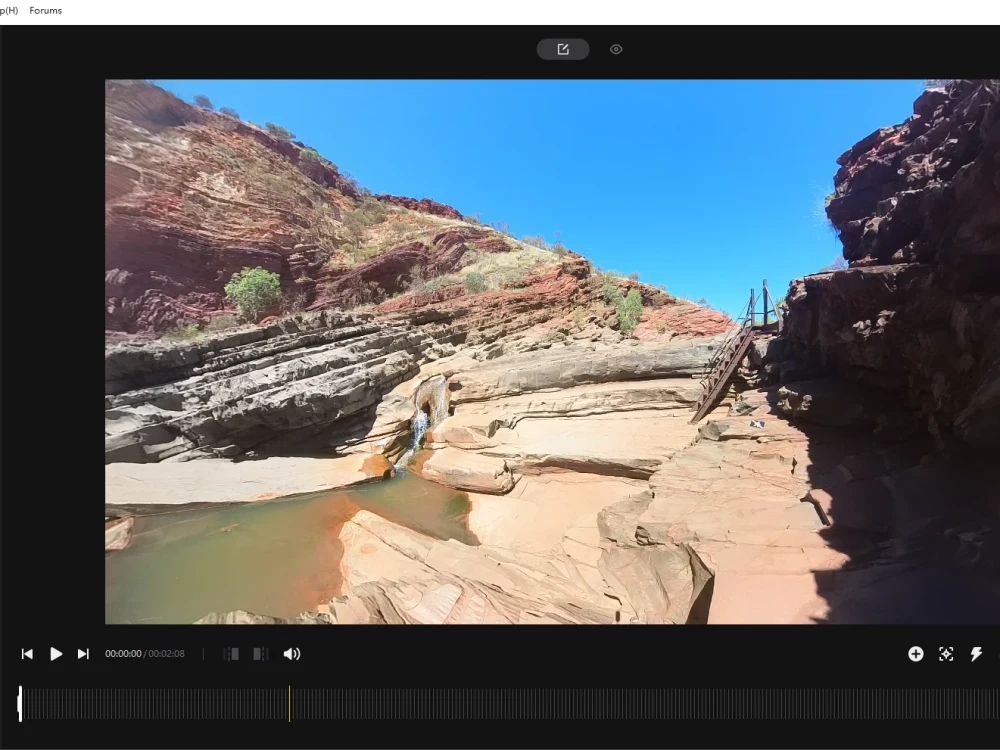Enable deep track target icon
1000x750 pixels.
pos(946,654)
